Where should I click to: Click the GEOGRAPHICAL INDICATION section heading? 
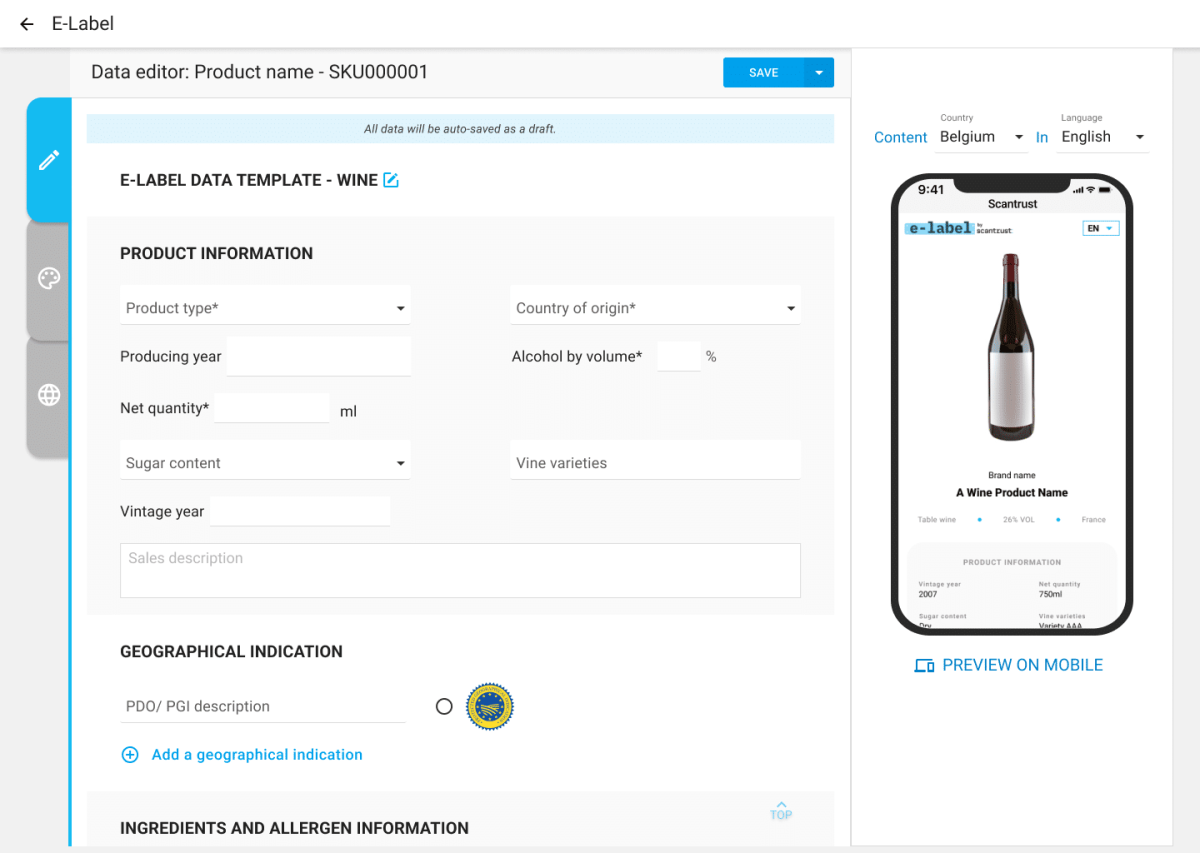231,652
